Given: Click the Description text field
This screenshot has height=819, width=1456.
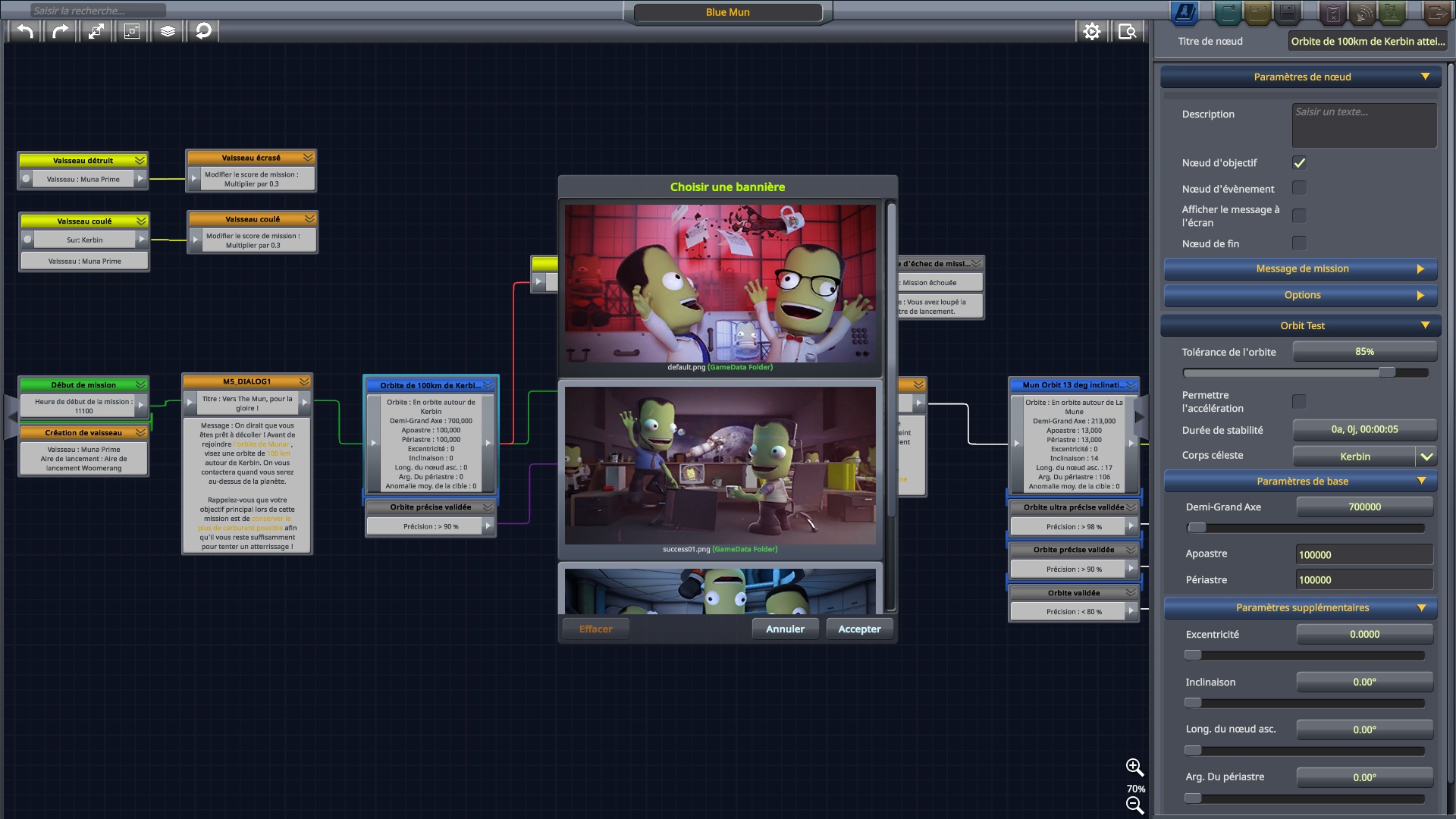Looking at the screenshot, I should 1364,125.
